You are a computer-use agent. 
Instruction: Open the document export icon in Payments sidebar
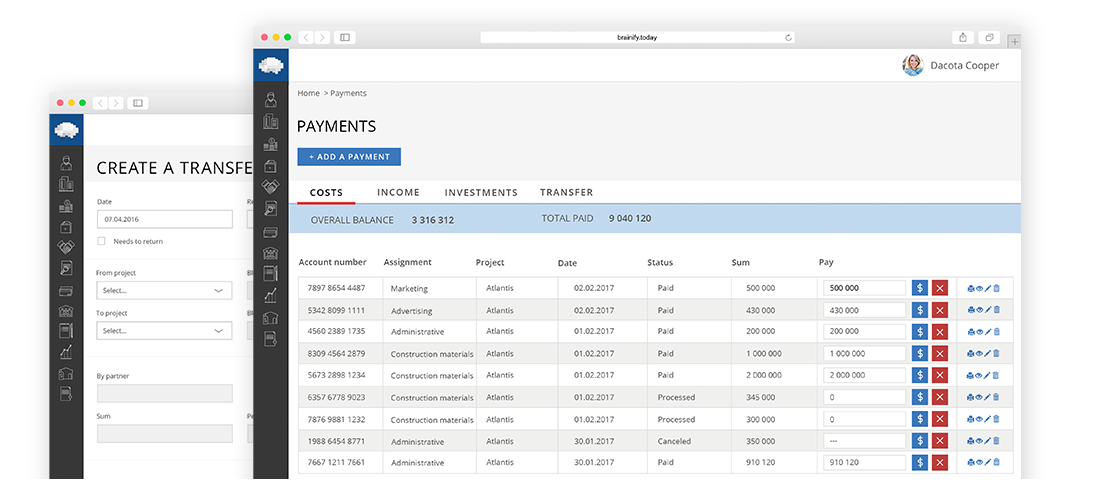click(271, 339)
